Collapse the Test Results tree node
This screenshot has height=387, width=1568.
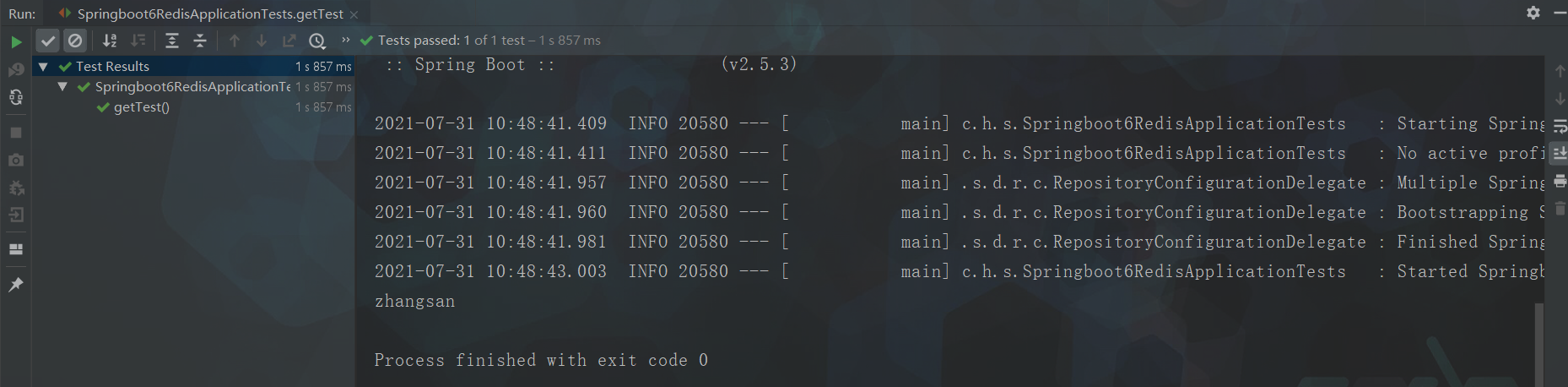coord(43,66)
